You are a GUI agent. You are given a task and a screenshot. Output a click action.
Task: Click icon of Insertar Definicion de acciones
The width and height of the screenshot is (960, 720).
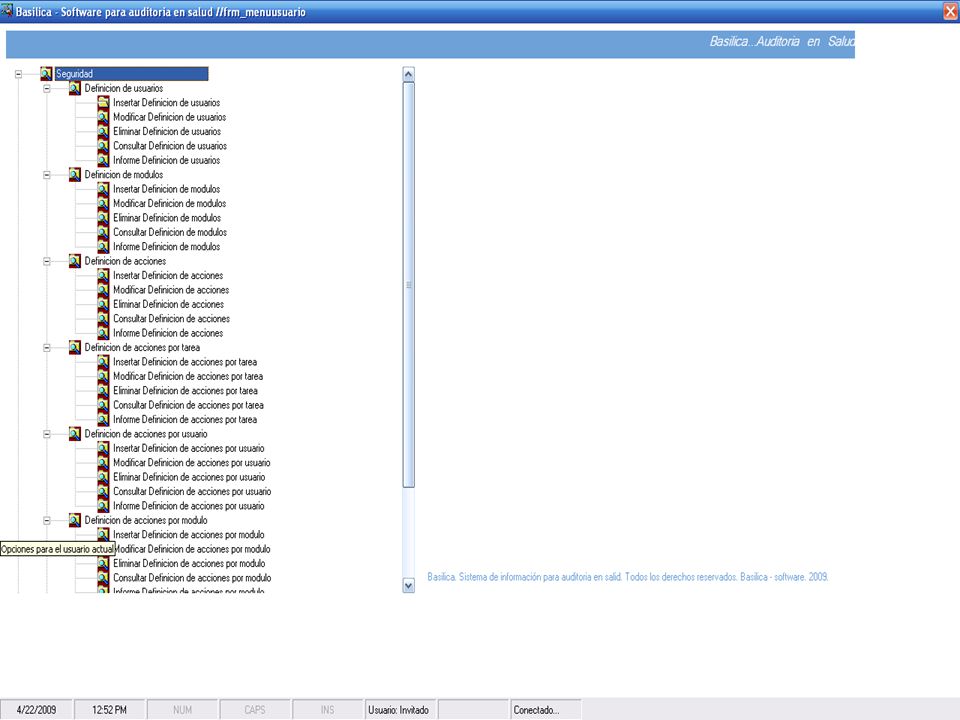tap(103, 276)
